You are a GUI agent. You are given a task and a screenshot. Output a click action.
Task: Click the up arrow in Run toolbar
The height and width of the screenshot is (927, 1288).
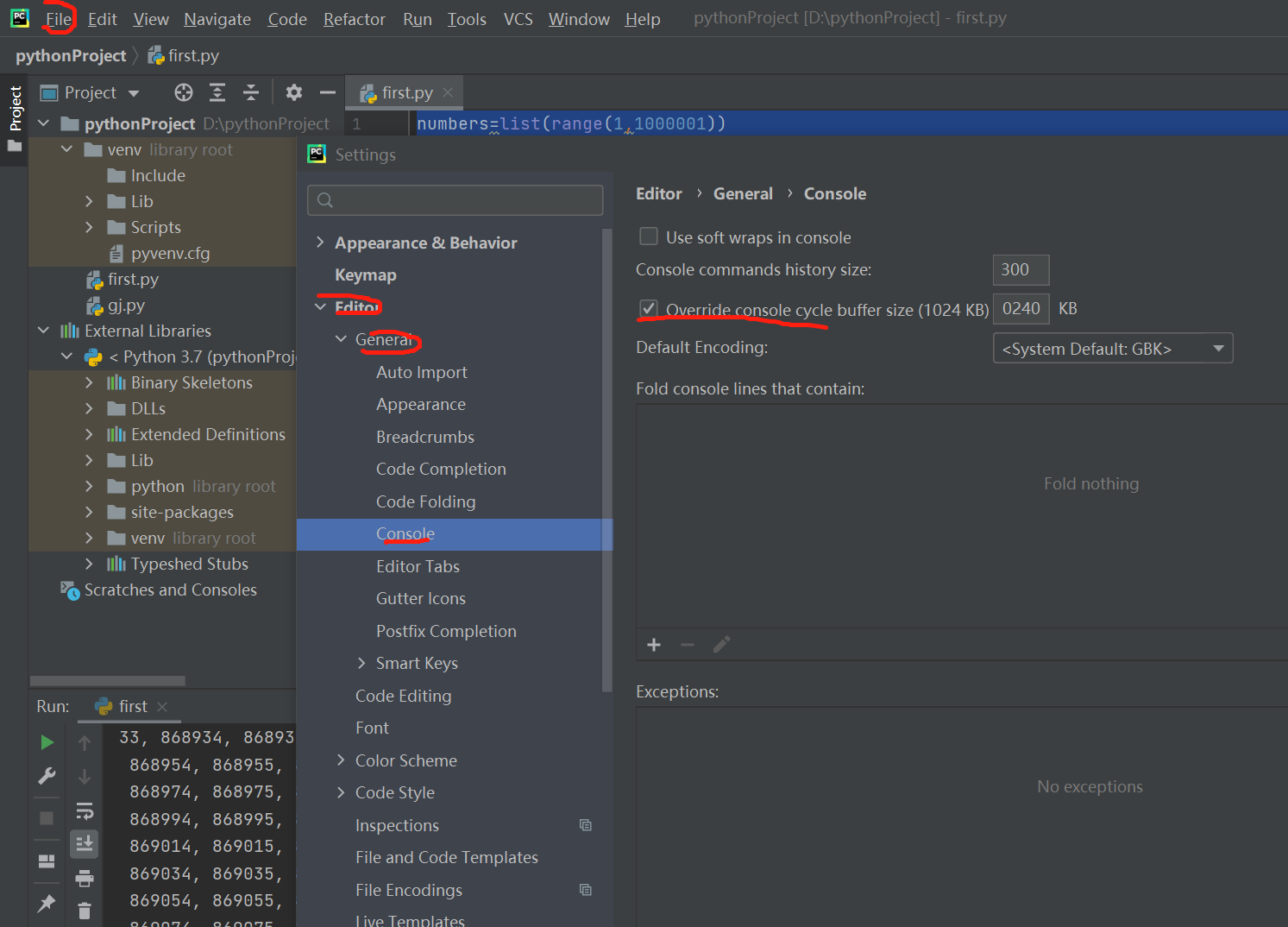(x=85, y=742)
